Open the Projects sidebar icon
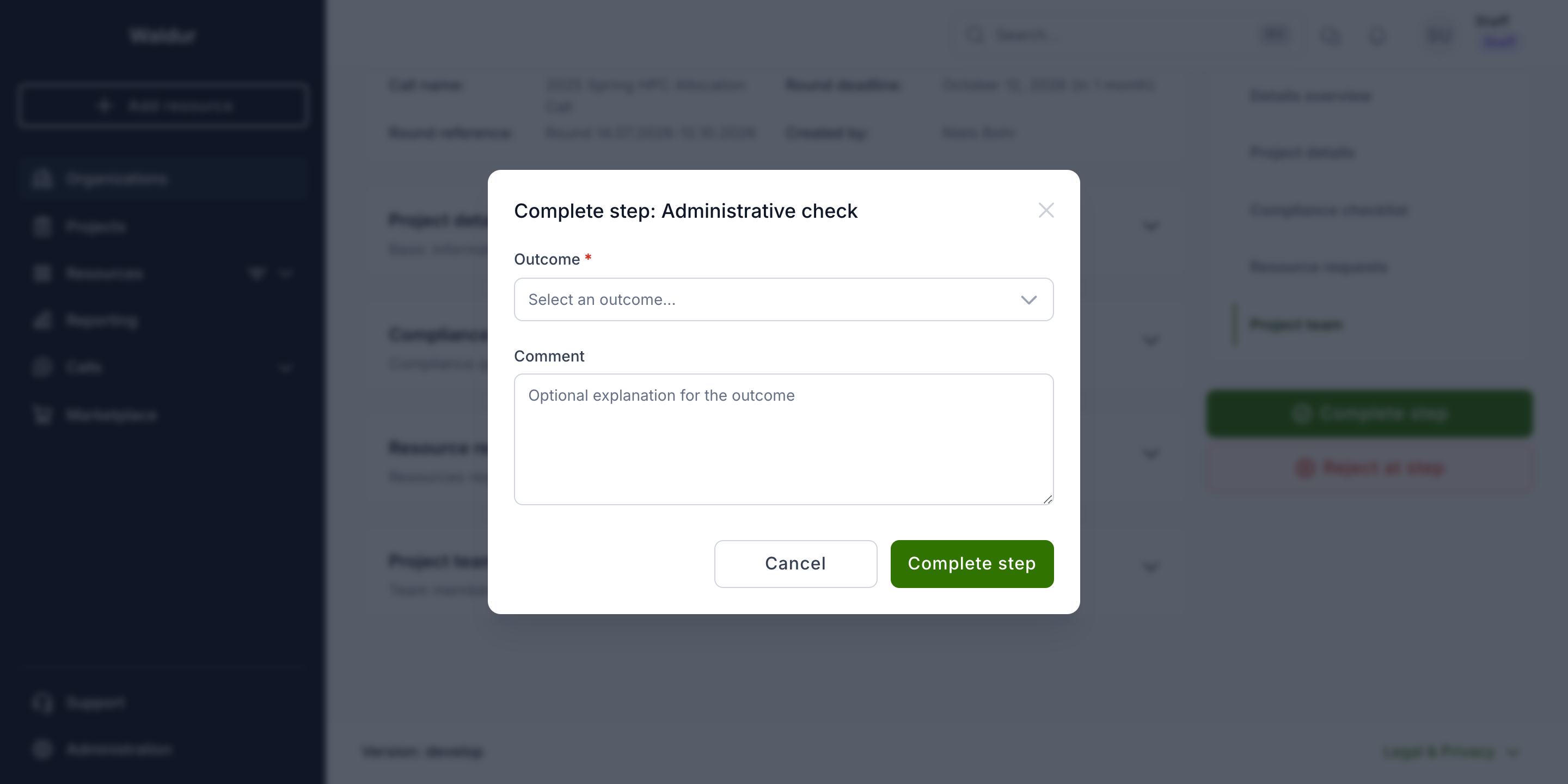 (42, 226)
